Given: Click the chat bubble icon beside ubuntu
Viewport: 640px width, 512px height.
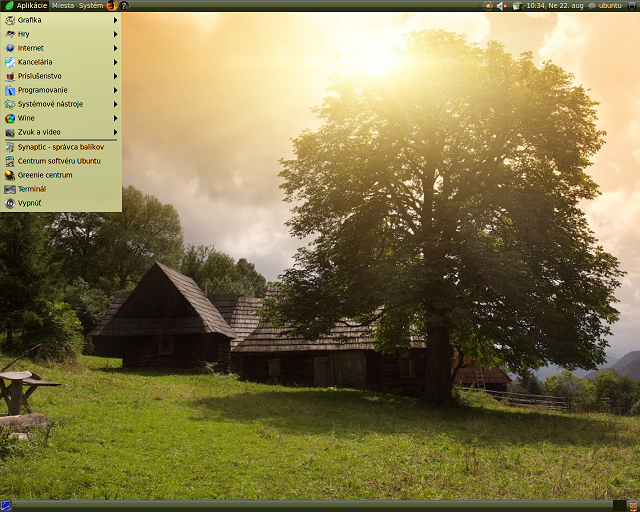Looking at the screenshot, I should coord(591,6).
